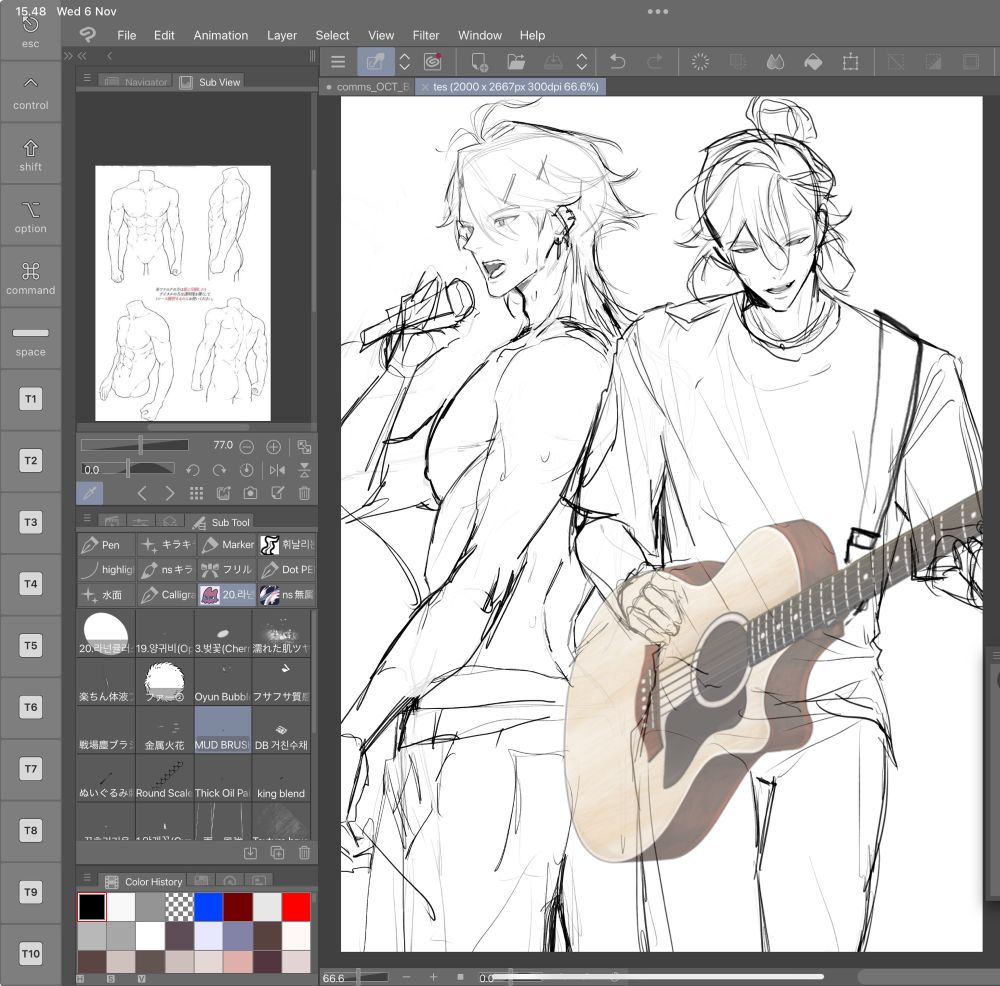Click the Sub View edit page-with-pencil icon
Viewport: 1000px width, 986px height.
pyautogui.click(x=277, y=493)
